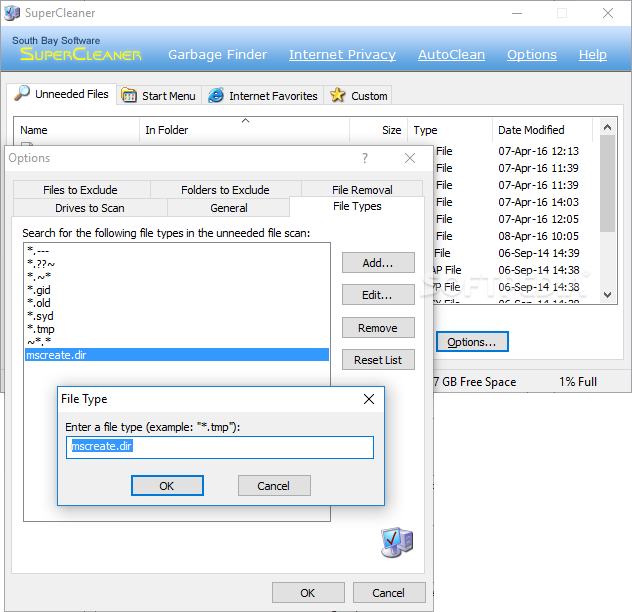Click the star icon on Custom tab
632x612 pixels.
[x=337, y=95]
